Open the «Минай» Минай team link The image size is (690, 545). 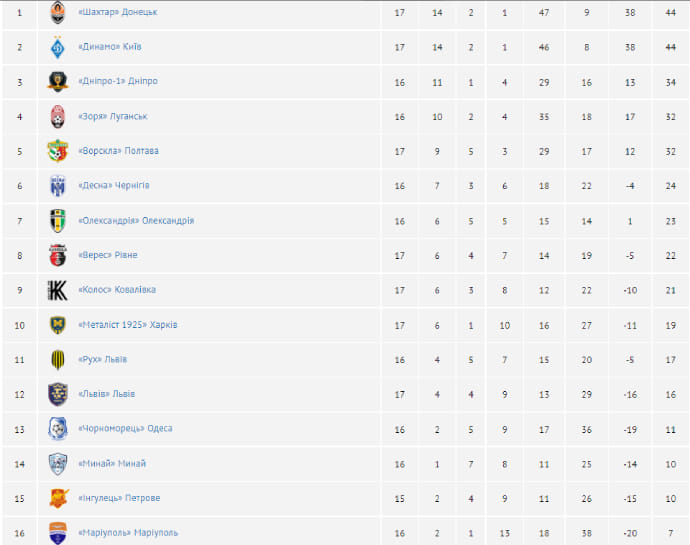click(111, 464)
